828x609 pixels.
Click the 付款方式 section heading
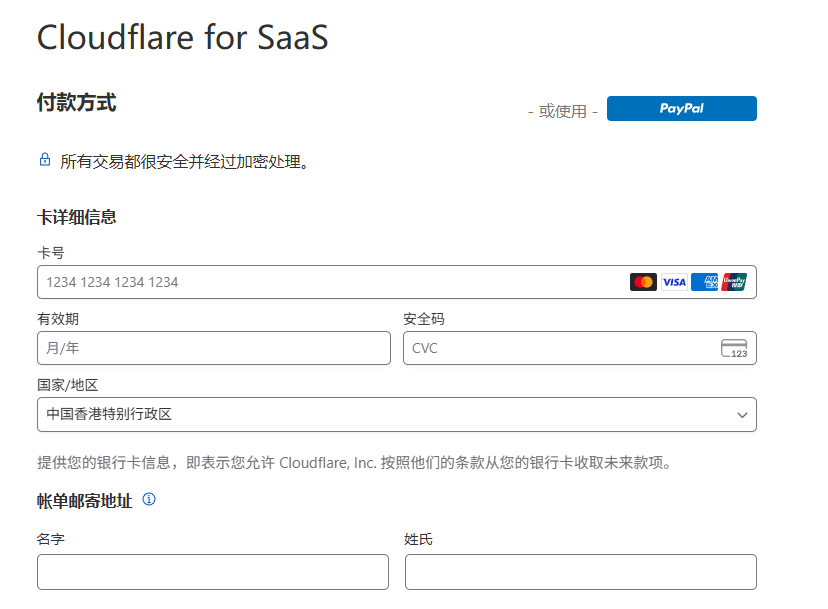pyautogui.click(x=76, y=102)
